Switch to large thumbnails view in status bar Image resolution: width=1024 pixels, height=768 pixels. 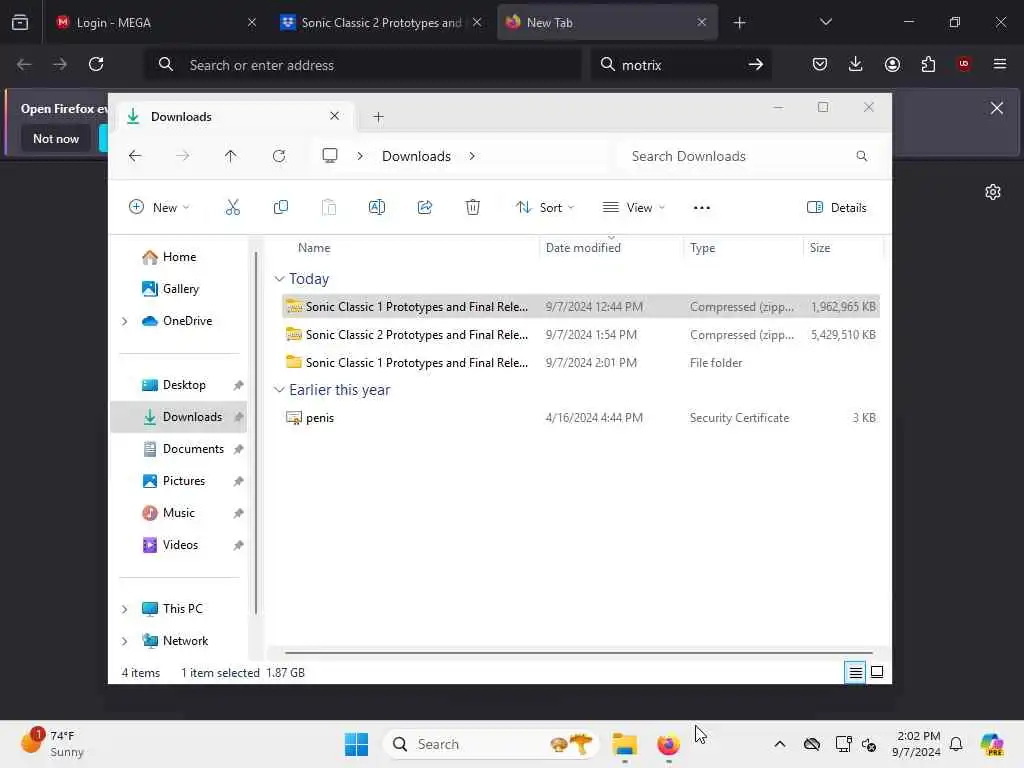[877, 672]
